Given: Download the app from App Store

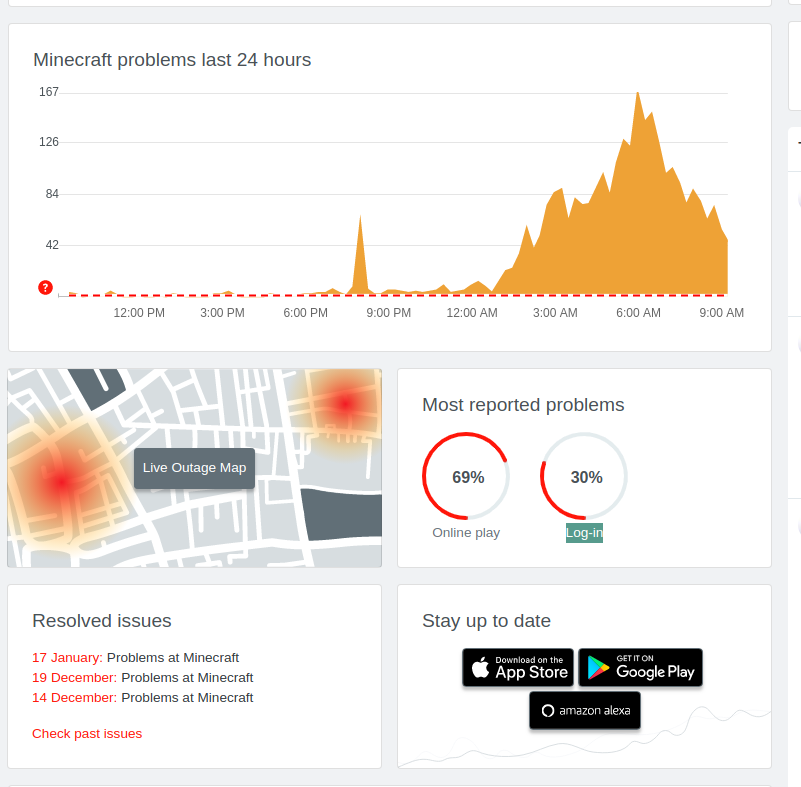Looking at the screenshot, I should click(518, 667).
